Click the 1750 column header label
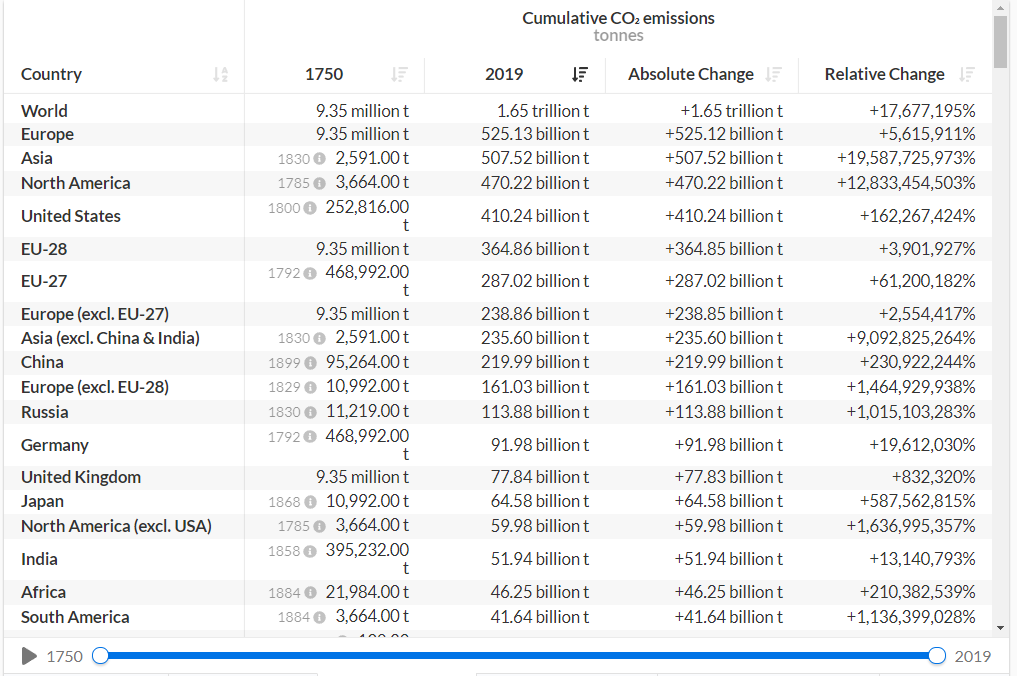The height and width of the screenshot is (676, 1017). click(x=324, y=75)
